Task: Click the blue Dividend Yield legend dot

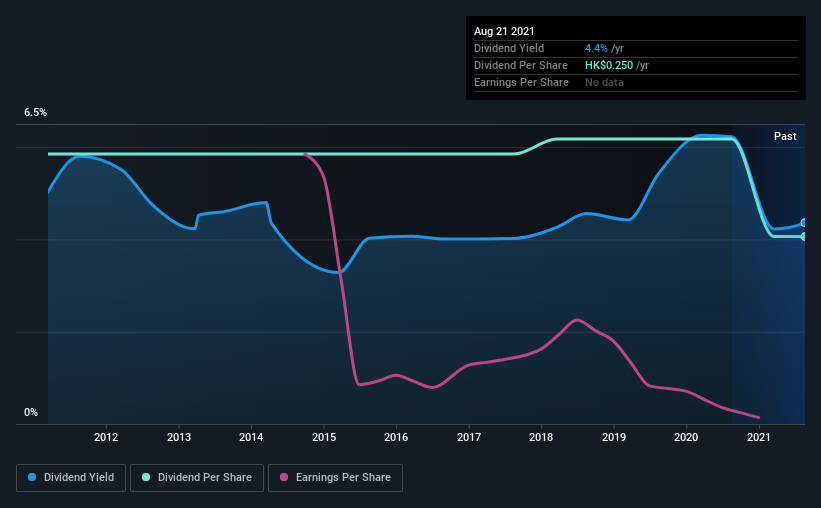Action: (32, 477)
